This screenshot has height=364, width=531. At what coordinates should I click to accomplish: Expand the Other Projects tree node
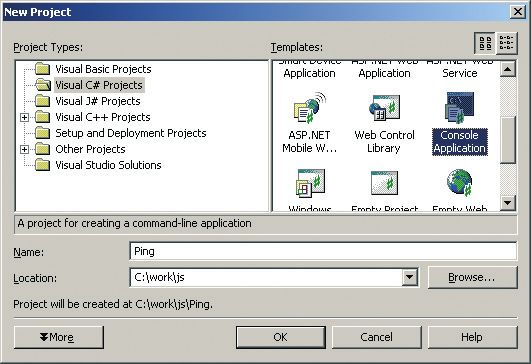point(24,149)
